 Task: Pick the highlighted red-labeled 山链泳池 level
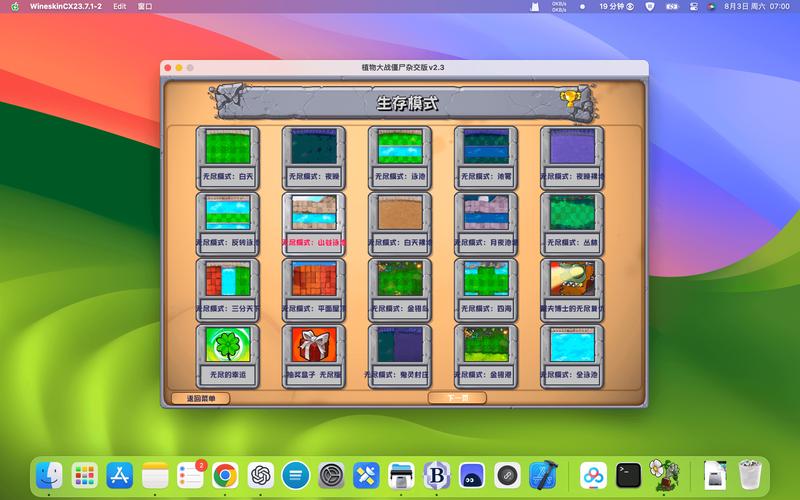[x=313, y=214]
